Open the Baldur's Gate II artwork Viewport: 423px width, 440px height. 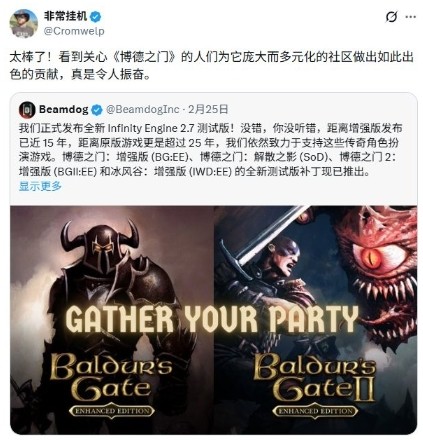click(315, 320)
